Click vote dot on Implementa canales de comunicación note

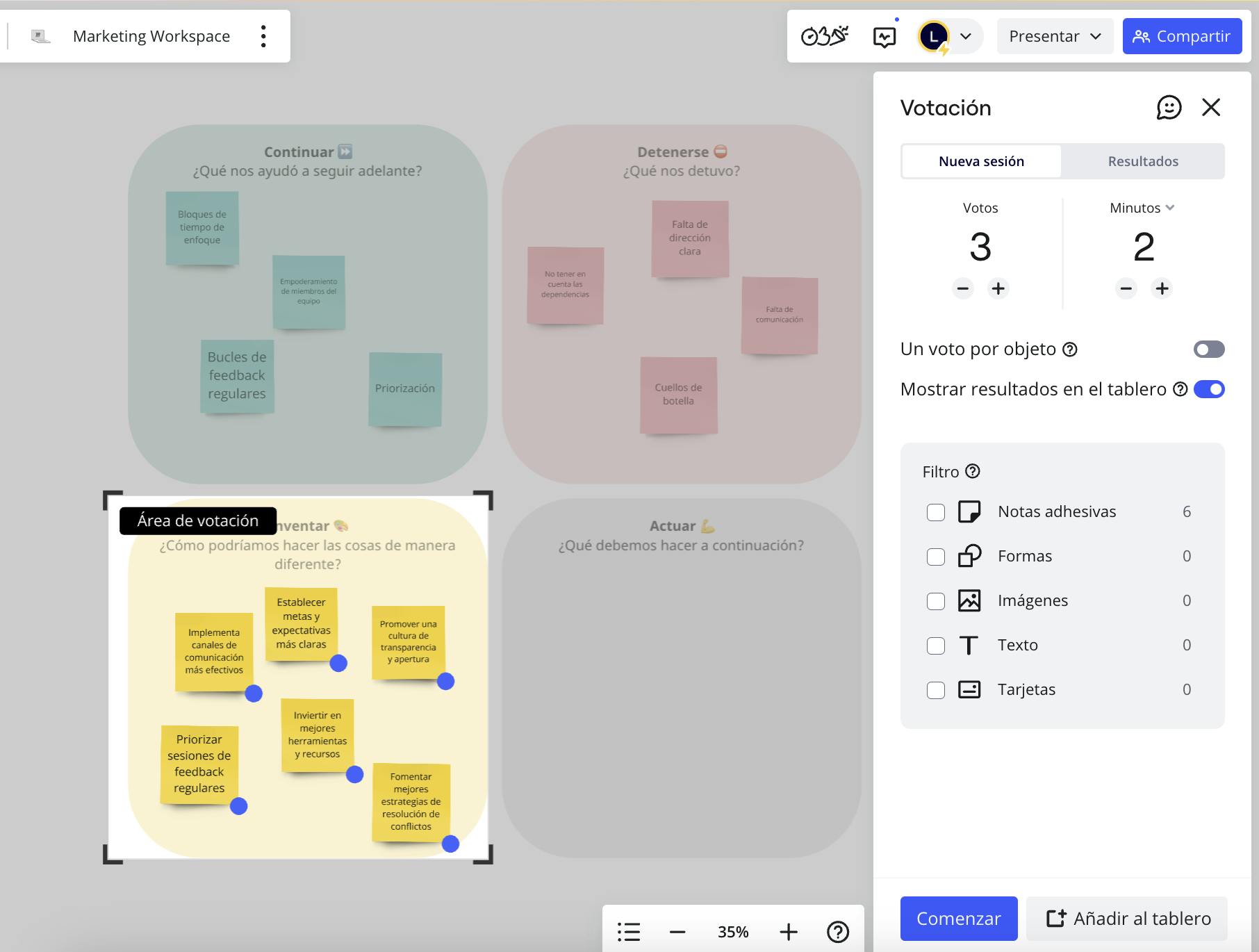point(254,694)
